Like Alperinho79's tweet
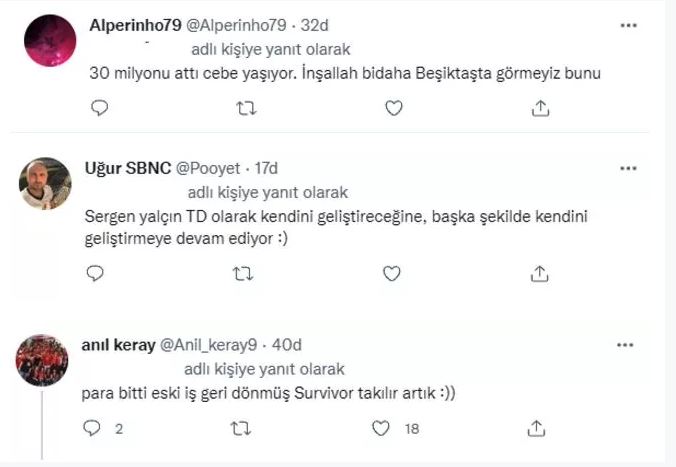 pyautogui.click(x=394, y=108)
